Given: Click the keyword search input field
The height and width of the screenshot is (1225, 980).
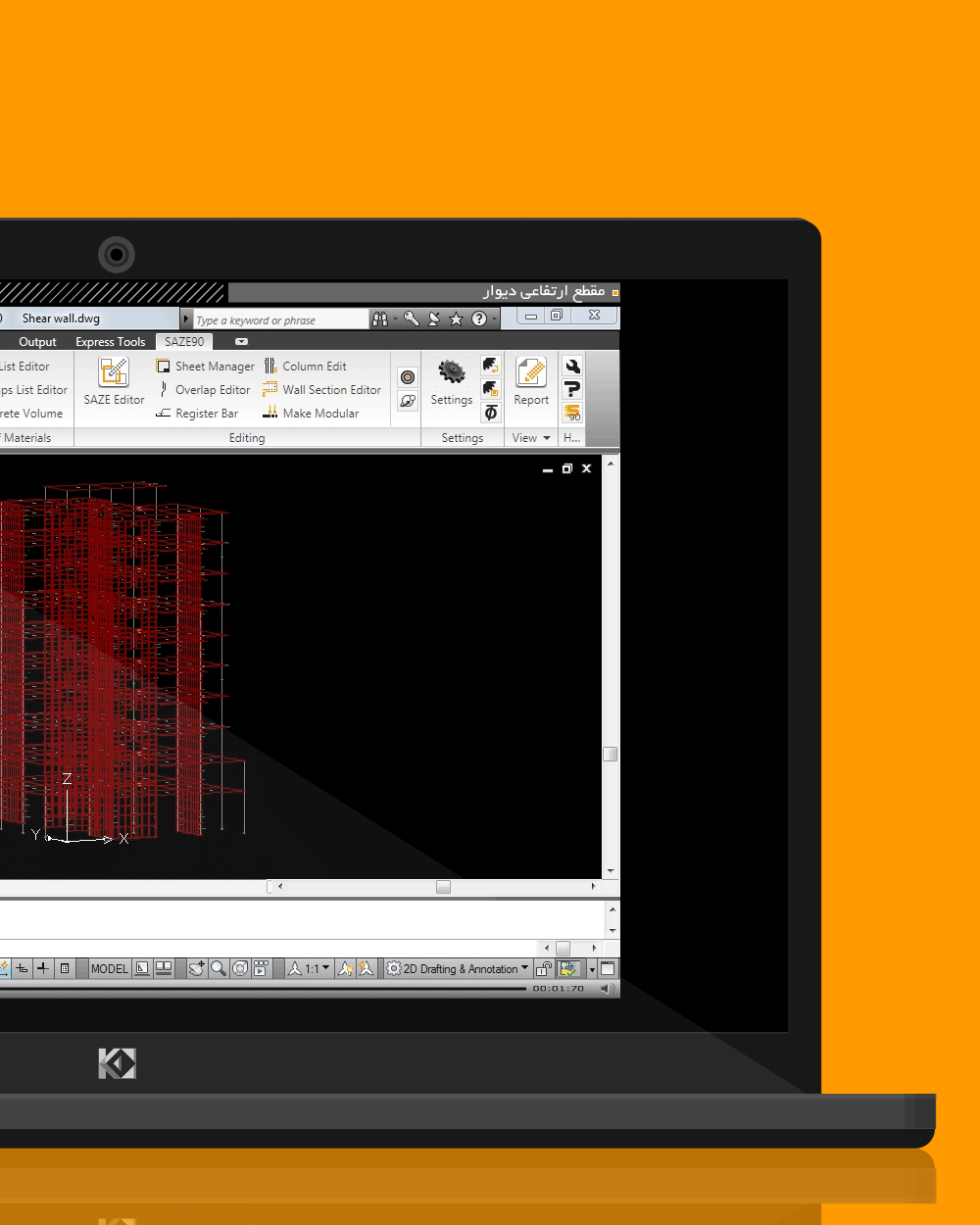Looking at the screenshot, I should (x=279, y=319).
